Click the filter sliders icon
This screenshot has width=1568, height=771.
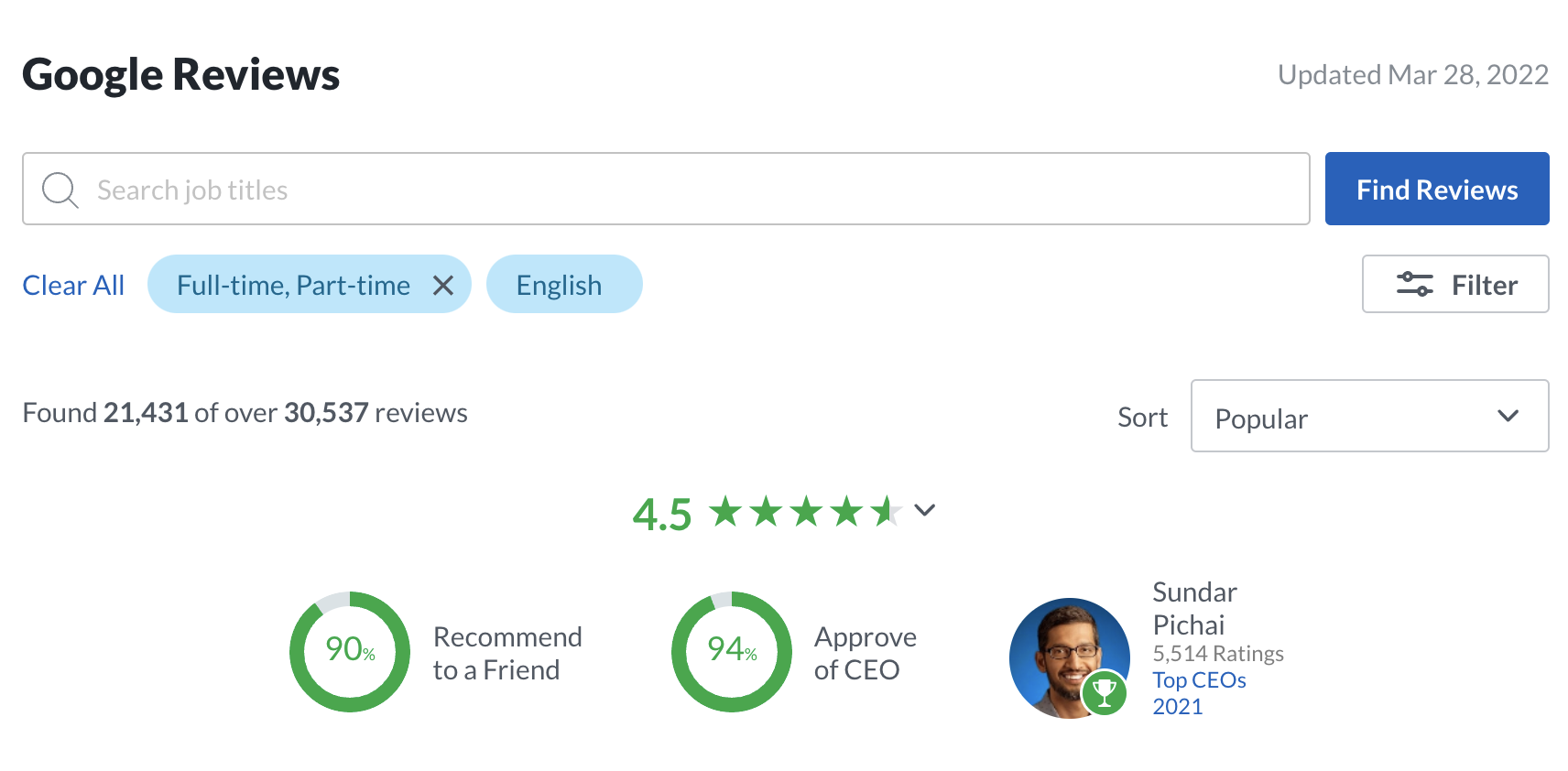coord(1414,285)
